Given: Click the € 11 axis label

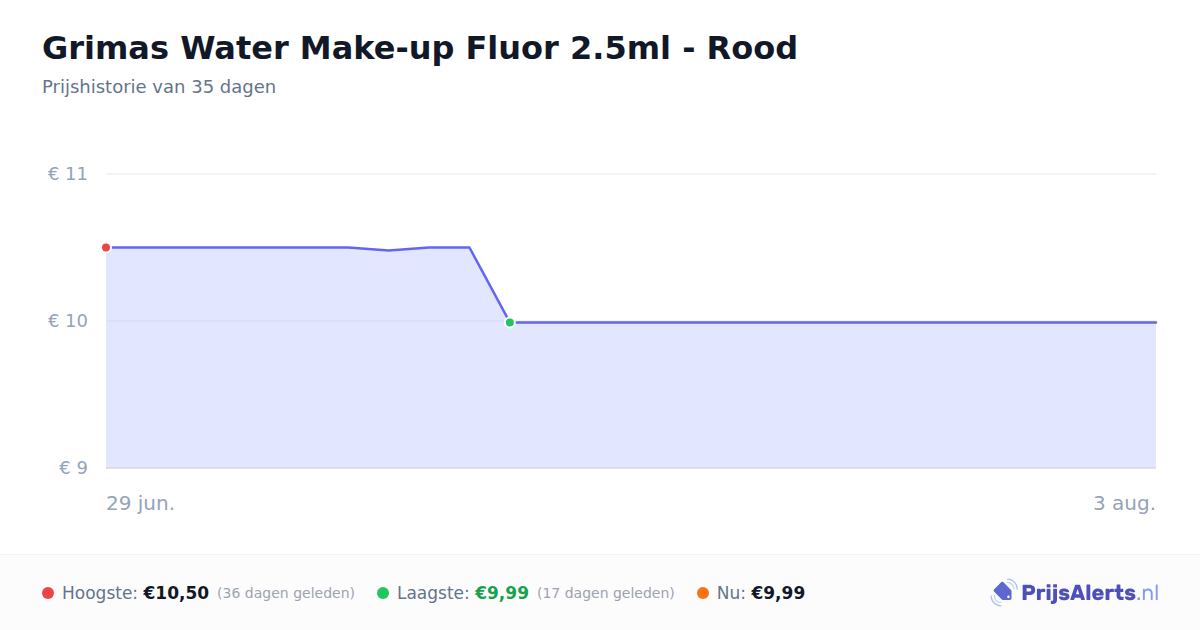Looking at the screenshot, I should (68, 174).
